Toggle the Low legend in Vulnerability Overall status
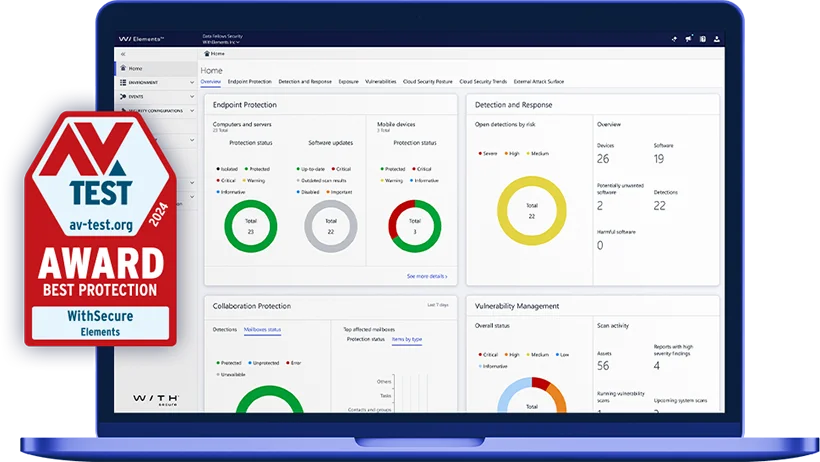Screen dimensions: 820x462 point(562,355)
